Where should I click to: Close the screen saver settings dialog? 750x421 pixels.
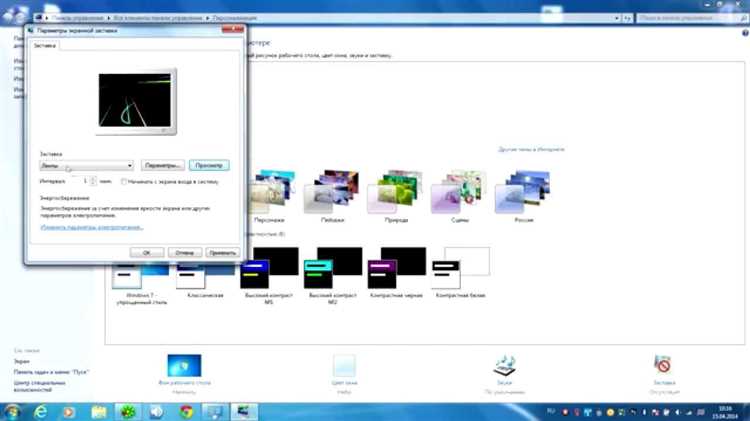(232, 30)
